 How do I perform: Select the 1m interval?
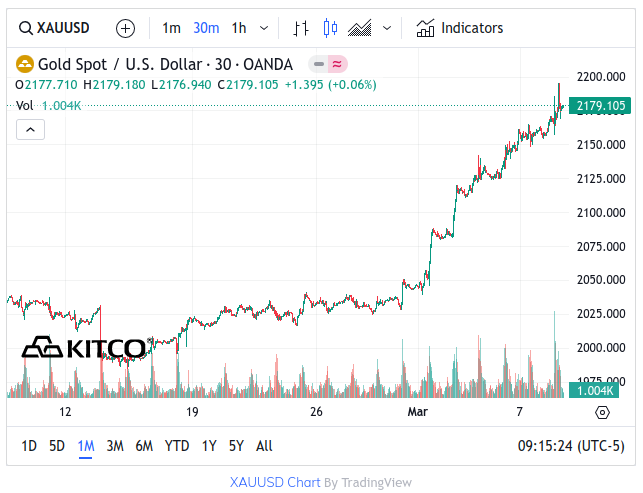172,28
